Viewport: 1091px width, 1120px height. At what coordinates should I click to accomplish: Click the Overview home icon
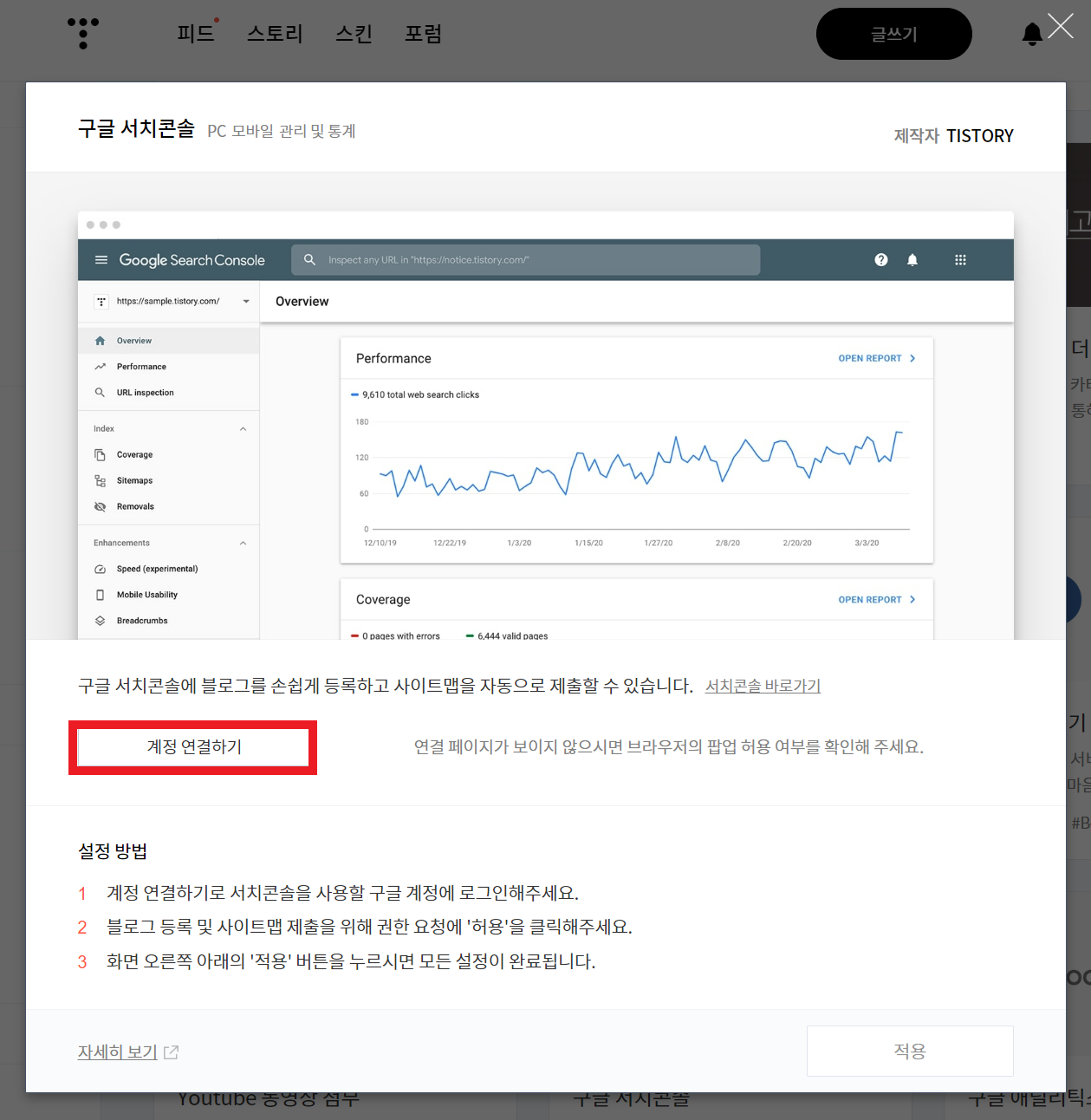click(100, 341)
